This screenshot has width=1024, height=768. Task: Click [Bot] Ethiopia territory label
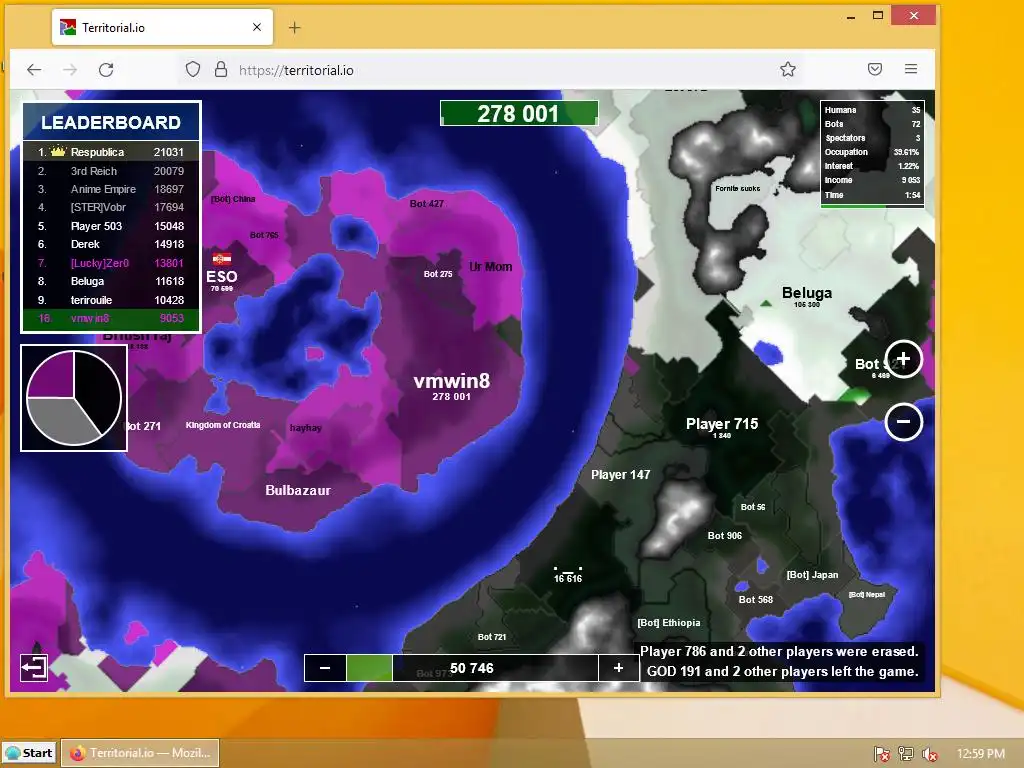point(669,623)
